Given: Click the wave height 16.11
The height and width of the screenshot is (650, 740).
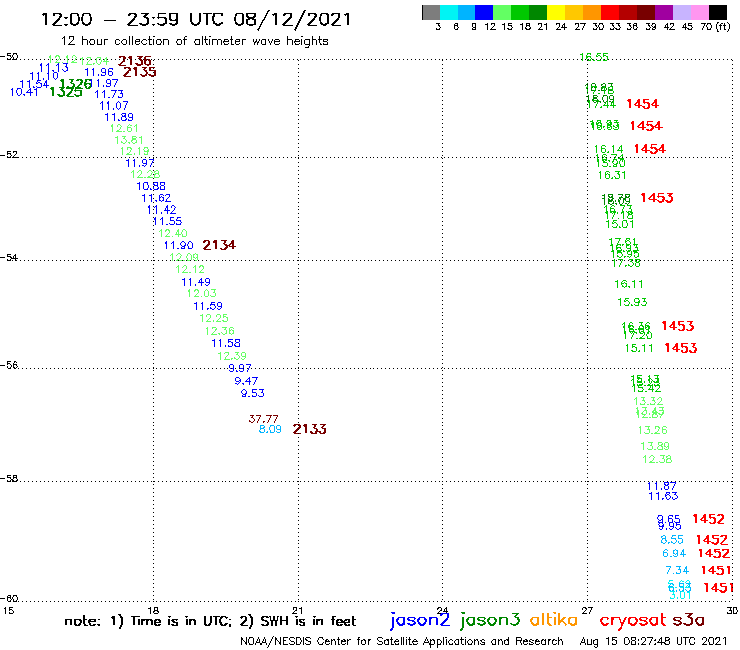Looking at the screenshot, I should (628, 284).
